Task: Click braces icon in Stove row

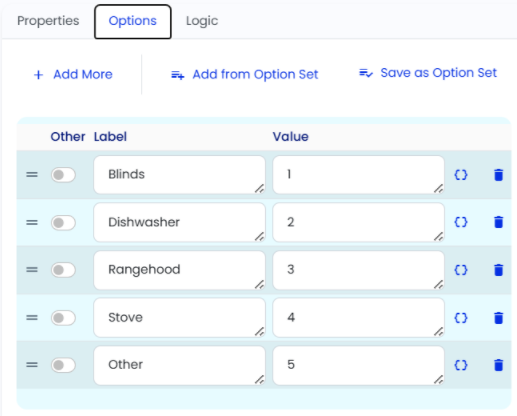Action: [461, 318]
